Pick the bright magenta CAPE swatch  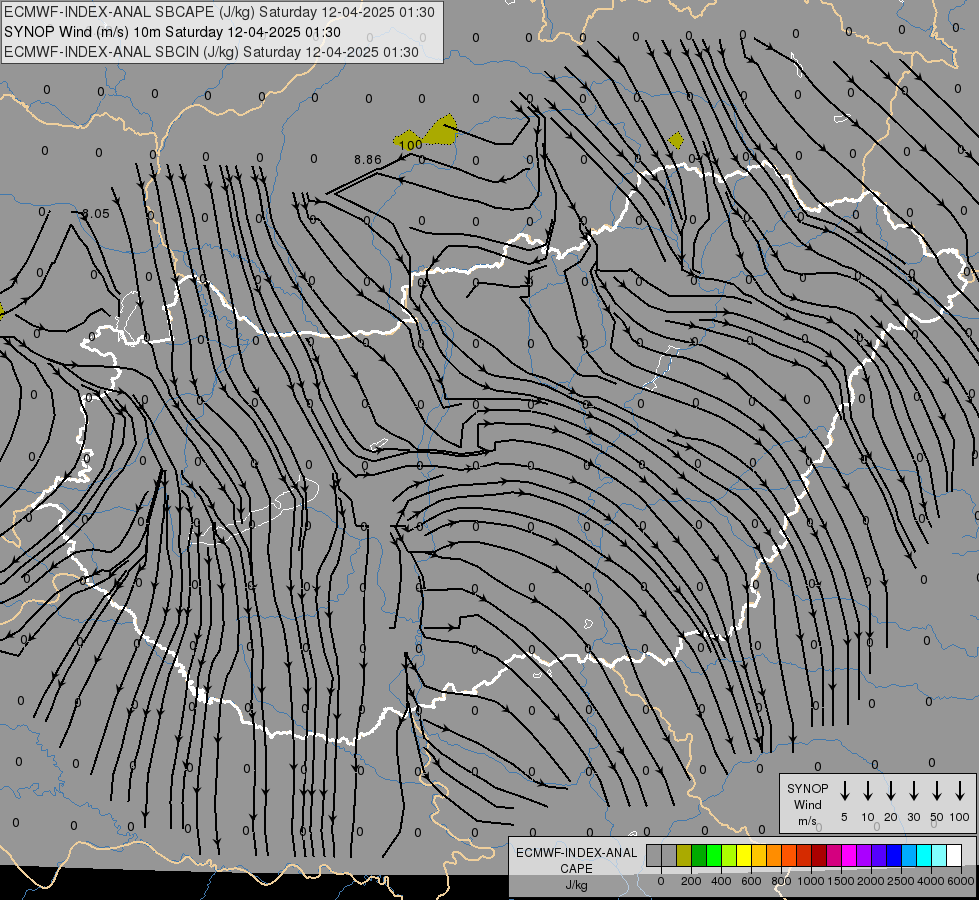tap(849, 855)
